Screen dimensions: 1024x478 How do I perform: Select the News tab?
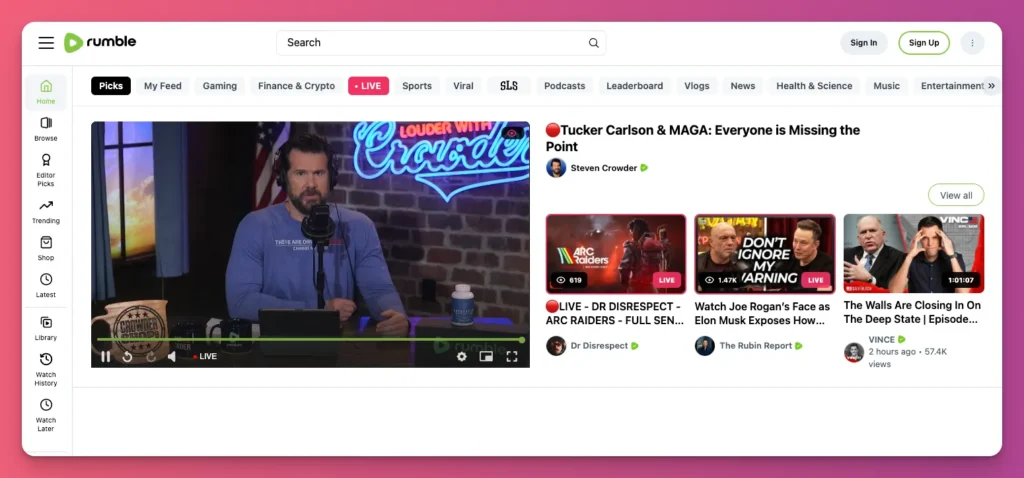(x=743, y=86)
